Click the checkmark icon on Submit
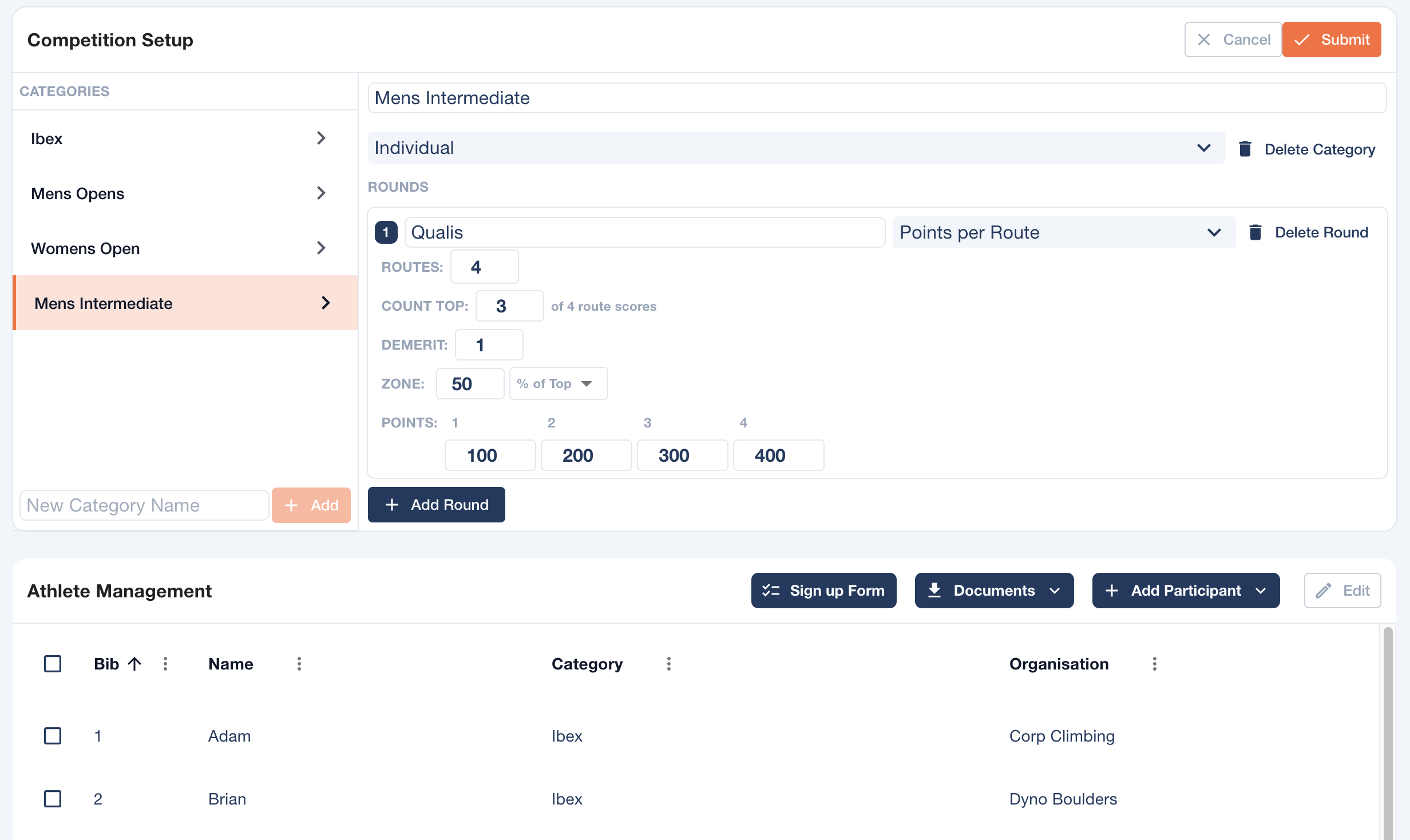This screenshot has height=840, width=1410. pyautogui.click(x=1302, y=39)
